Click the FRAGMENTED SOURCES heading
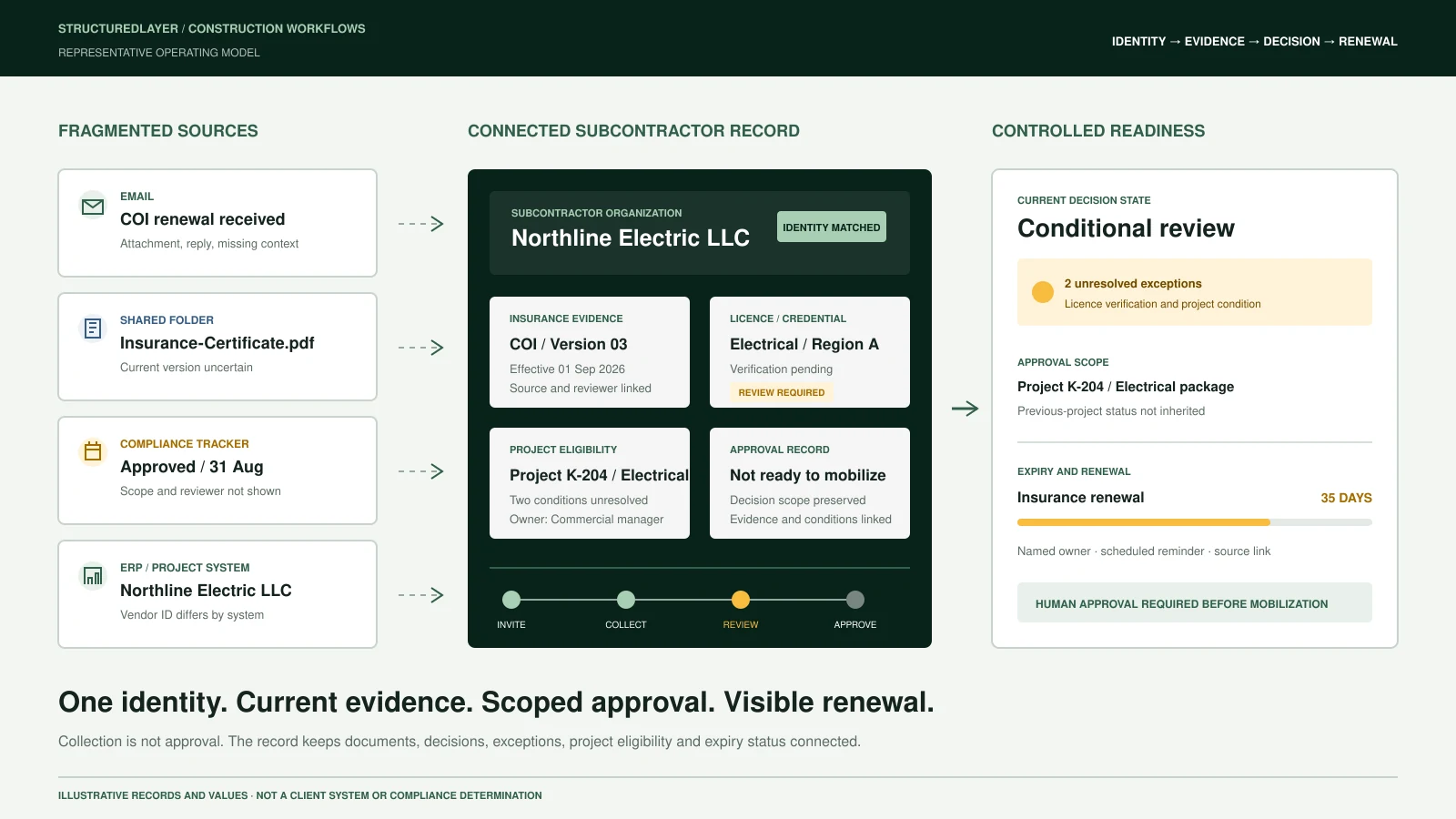 pyautogui.click(x=158, y=131)
